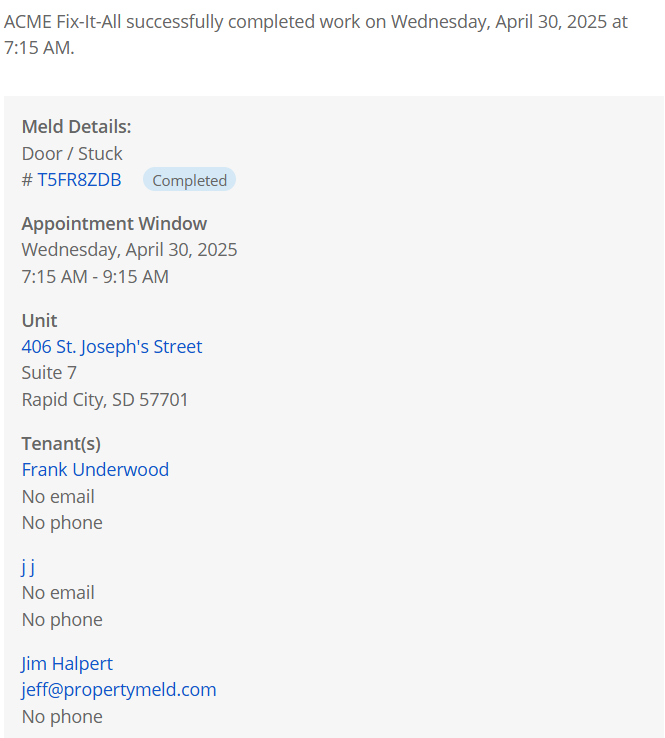Click the Unit section heading
Viewport: 665px width, 738px height.
pos(39,321)
